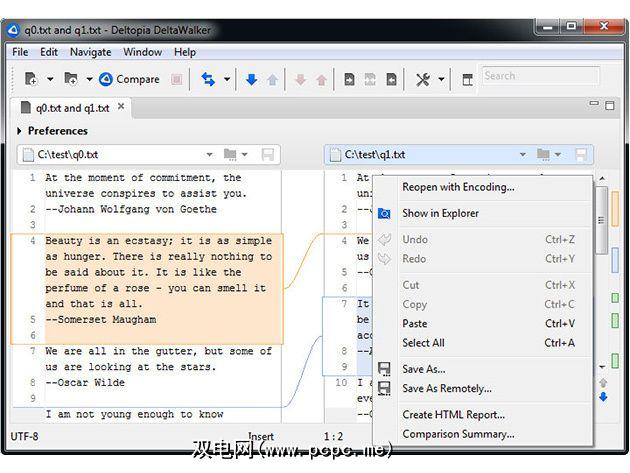Click the Compare button

pos(129,79)
